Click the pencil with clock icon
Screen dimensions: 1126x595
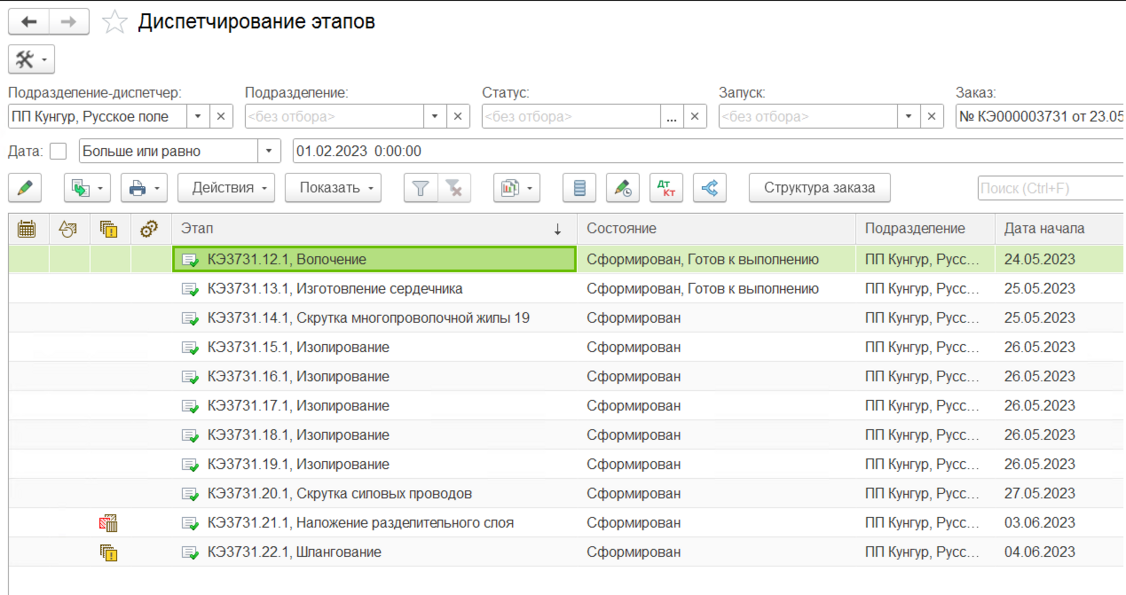tap(623, 188)
